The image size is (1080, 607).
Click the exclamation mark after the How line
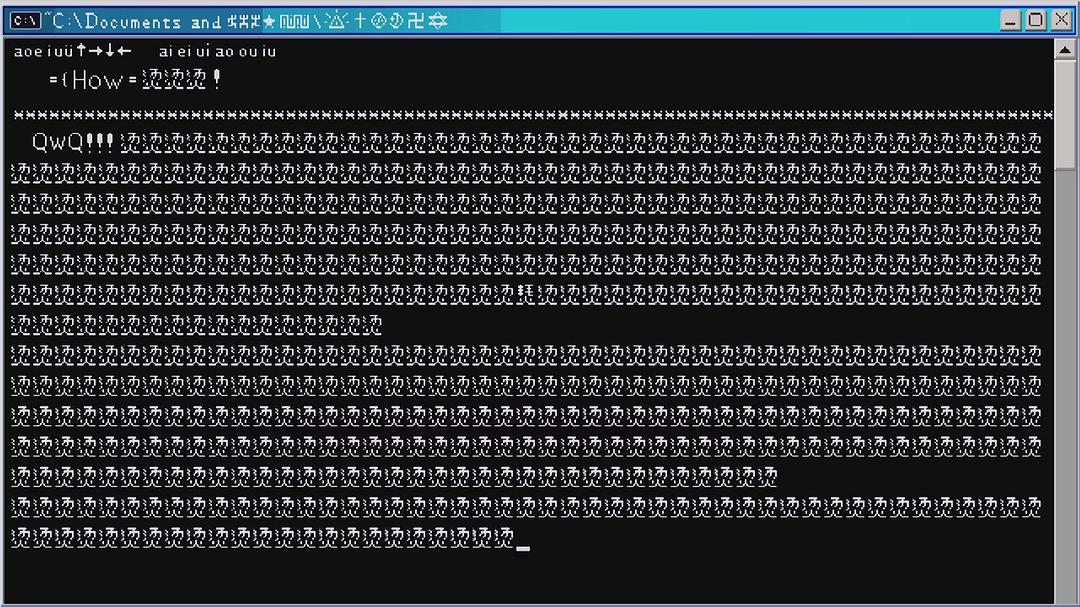(217, 80)
